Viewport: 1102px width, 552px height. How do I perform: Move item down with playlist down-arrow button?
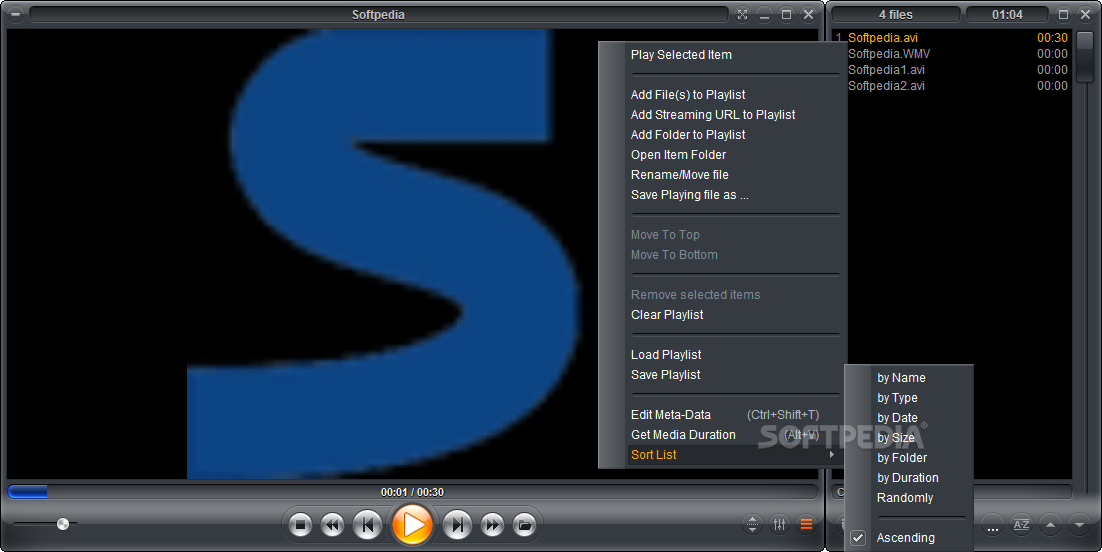point(1079,525)
